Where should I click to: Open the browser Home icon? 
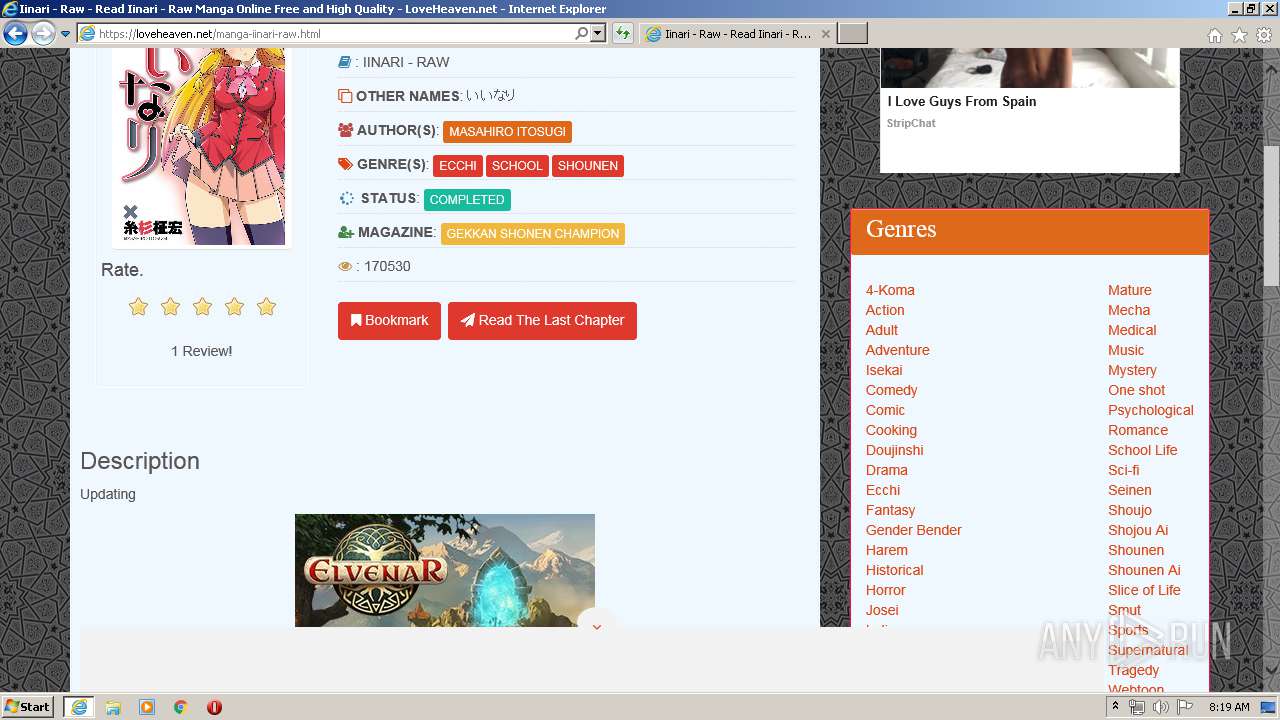pos(1215,35)
